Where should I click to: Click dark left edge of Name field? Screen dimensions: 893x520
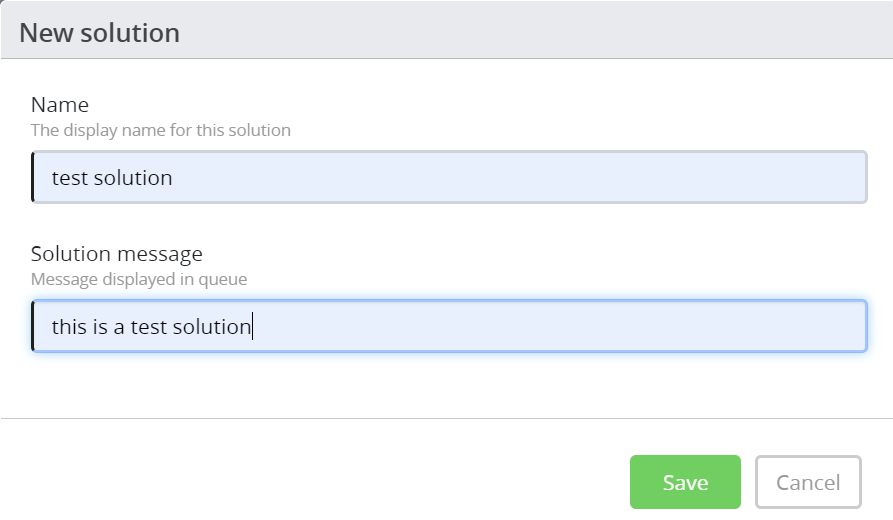click(33, 177)
